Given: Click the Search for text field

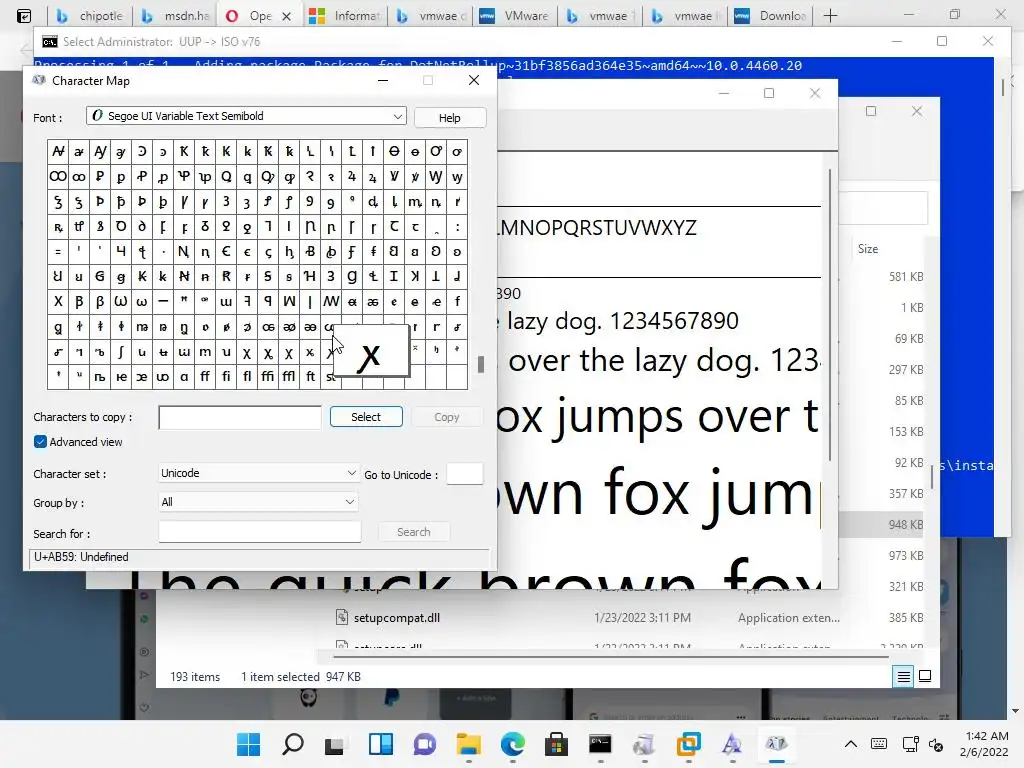Looking at the screenshot, I should (259, 532).
